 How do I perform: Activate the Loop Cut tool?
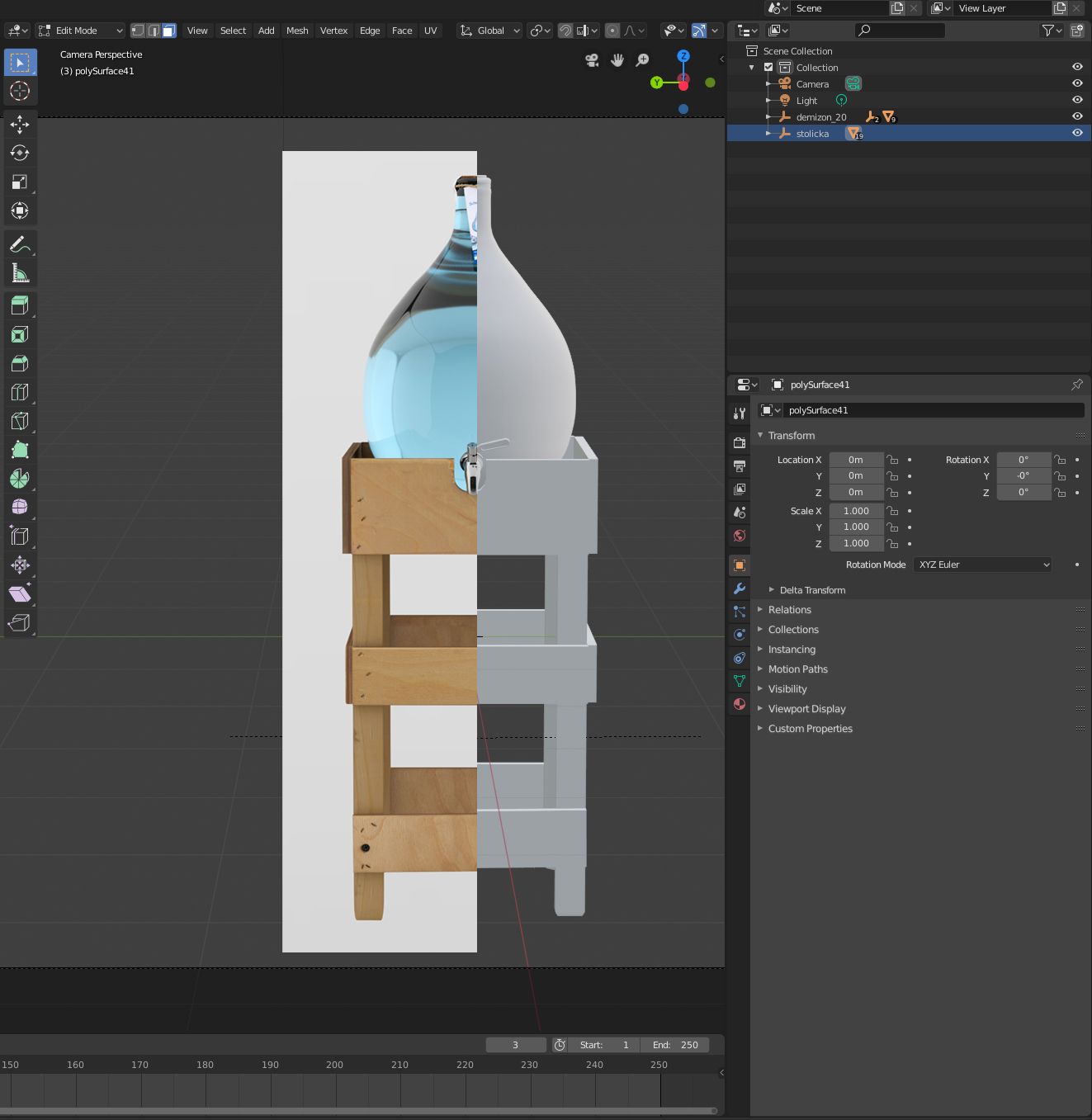(x=20, y=392)
